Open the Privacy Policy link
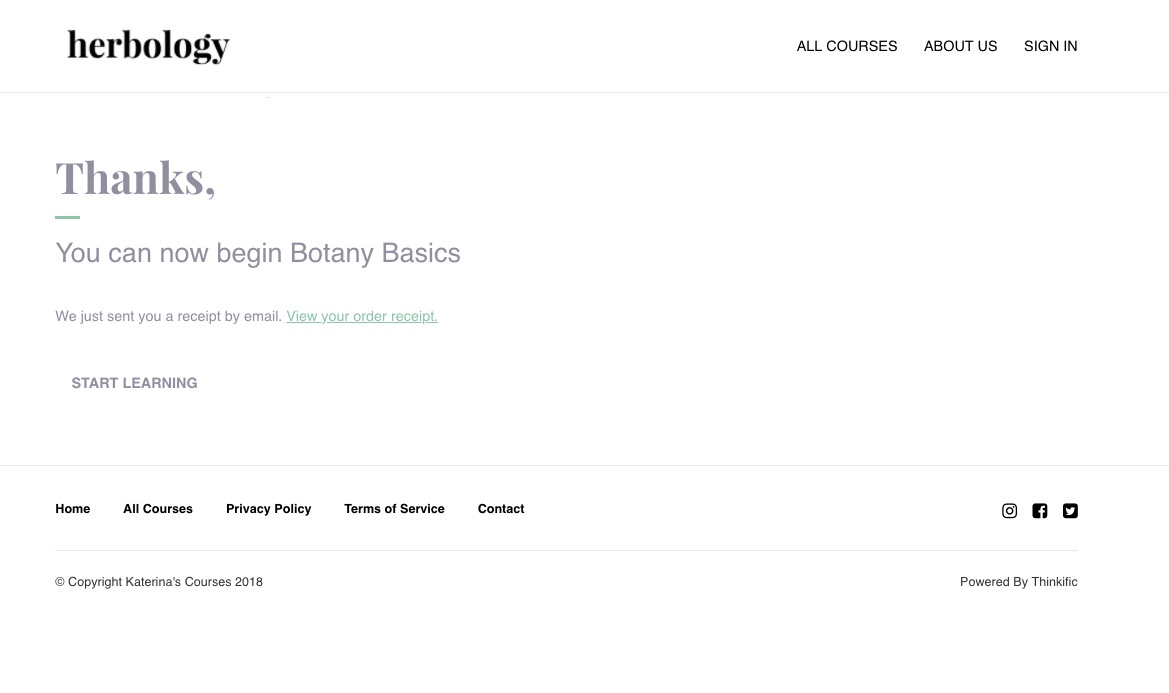This screenshot has height=693, width=1169. 268,509
